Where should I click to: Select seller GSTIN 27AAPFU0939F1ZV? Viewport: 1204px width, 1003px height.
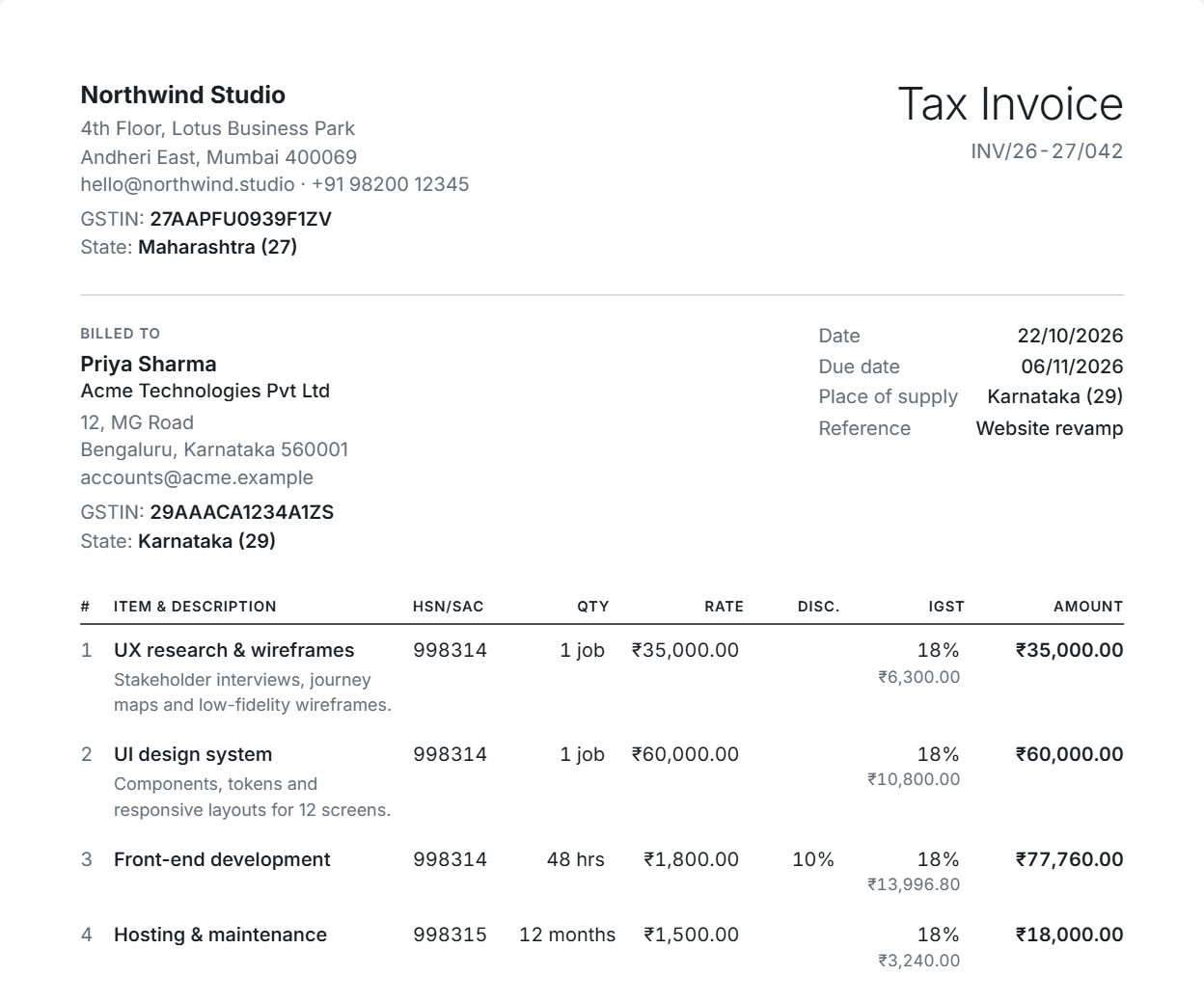pyautogui.click(x=240, y=219)
